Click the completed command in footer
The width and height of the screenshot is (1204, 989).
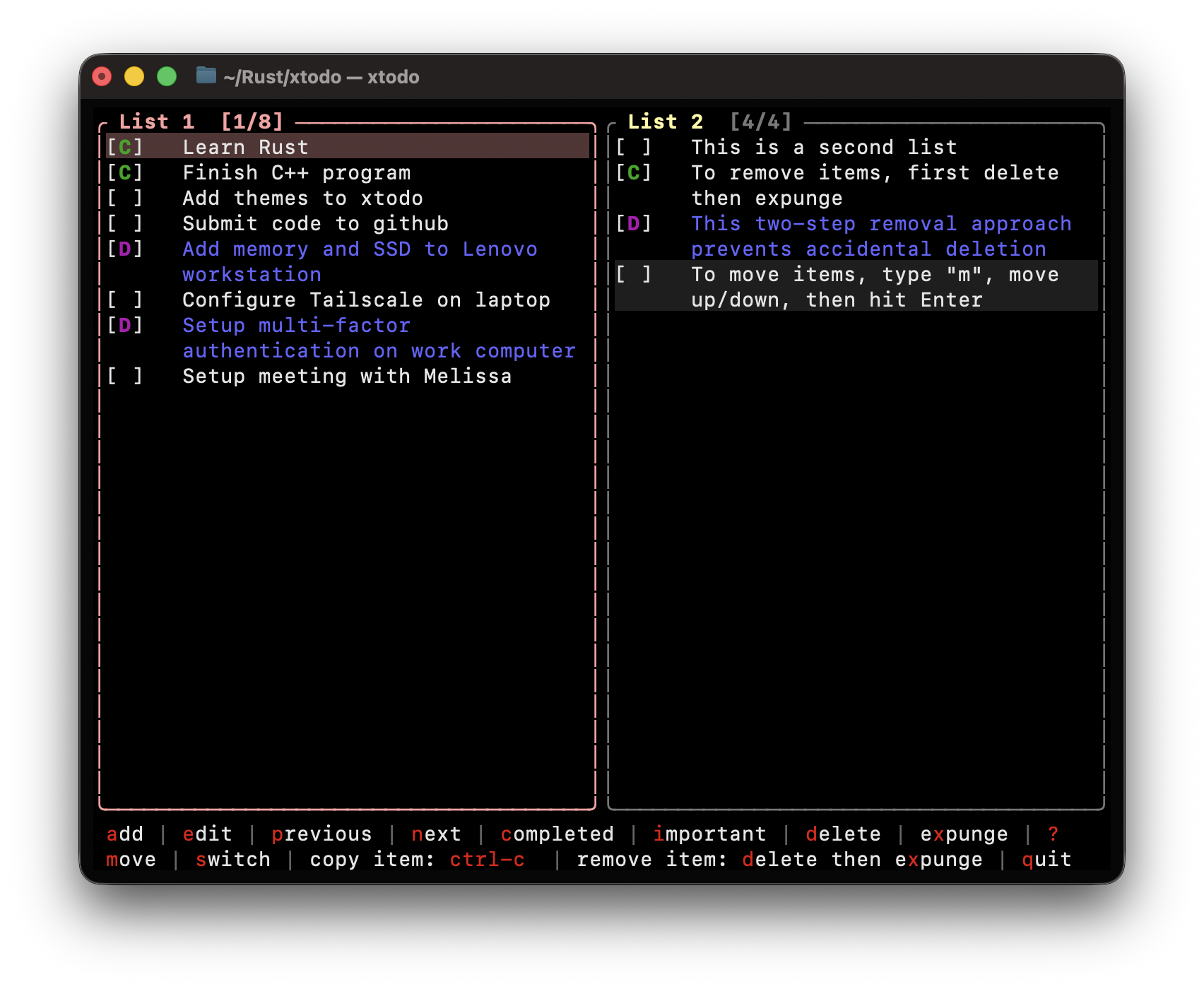coord(557,834)
